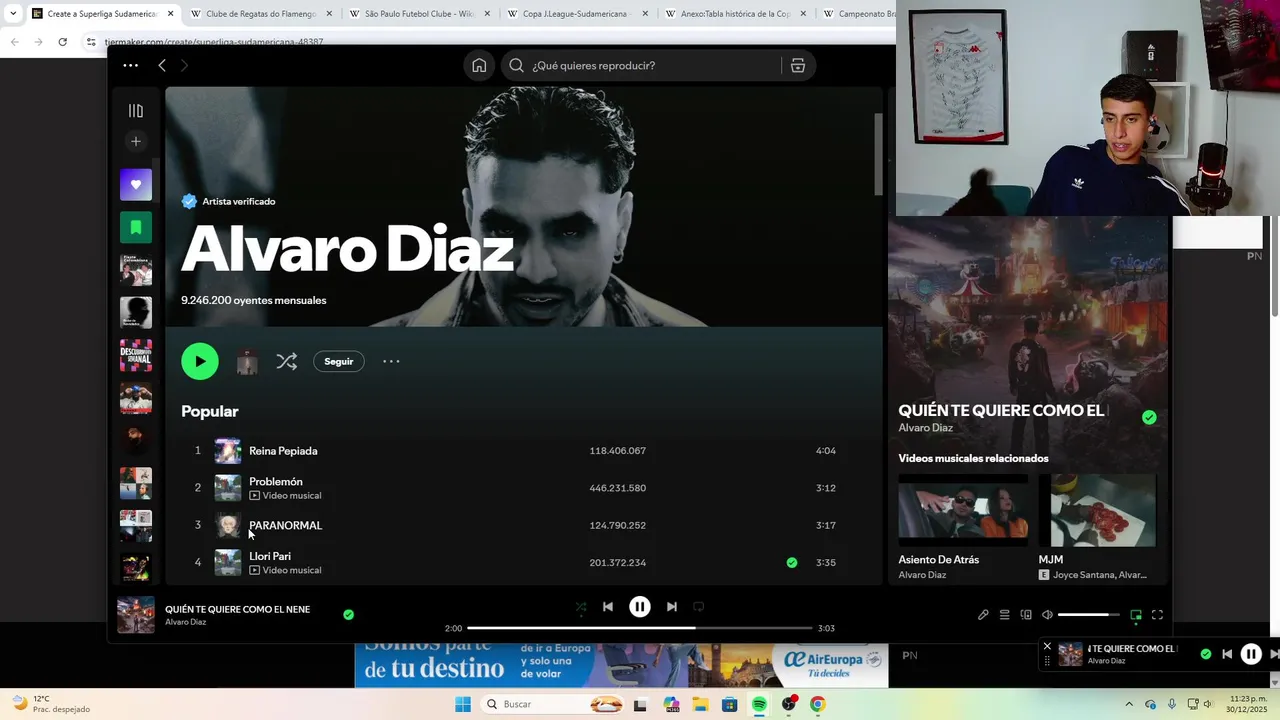Mute using the volume speaker icon
This screenshot has height=720, width=1280.
1047,615
